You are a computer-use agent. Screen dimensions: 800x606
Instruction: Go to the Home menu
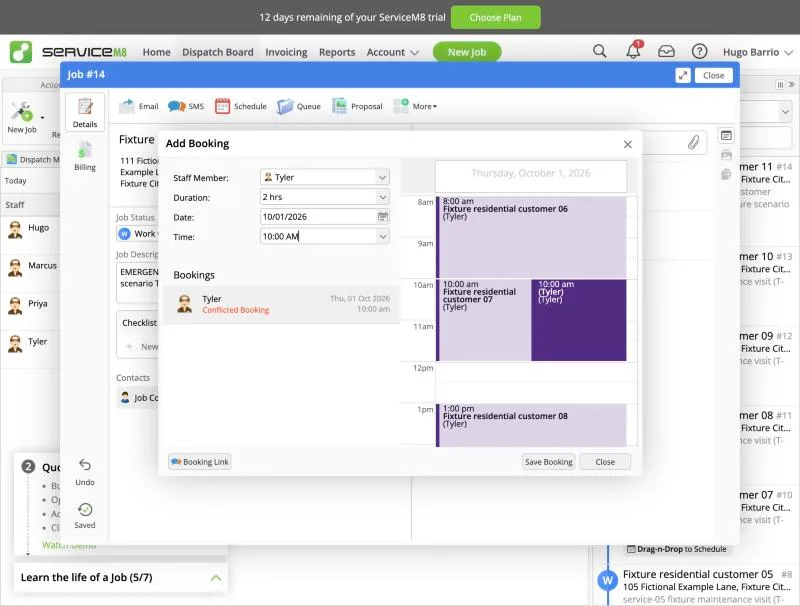tap(156, 52)
